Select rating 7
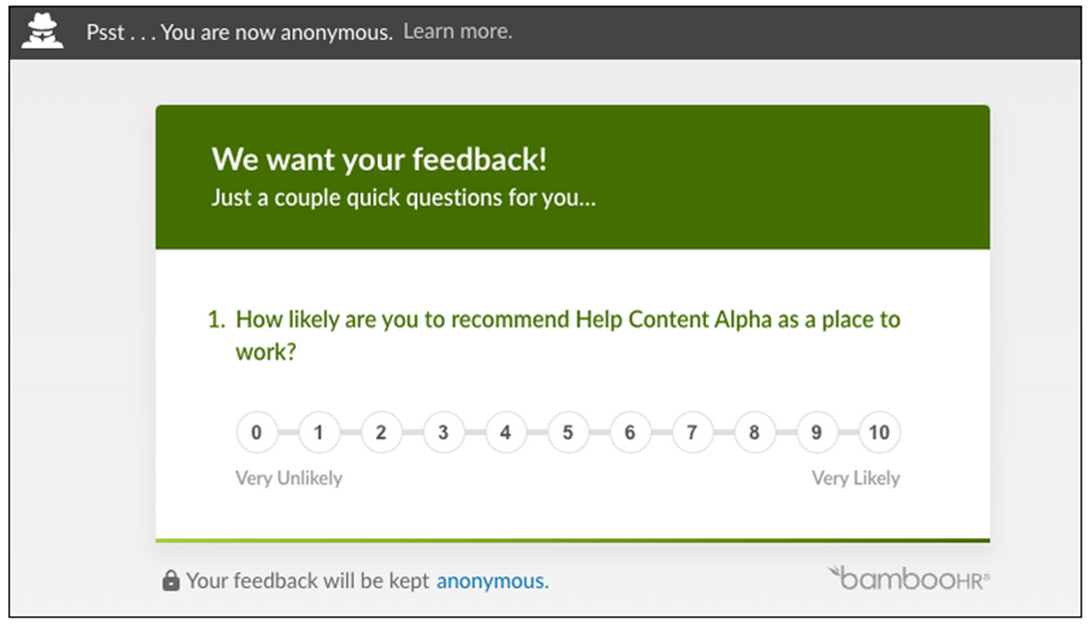1092x625 pixels. pyautogui.click(x=692, y=433)
